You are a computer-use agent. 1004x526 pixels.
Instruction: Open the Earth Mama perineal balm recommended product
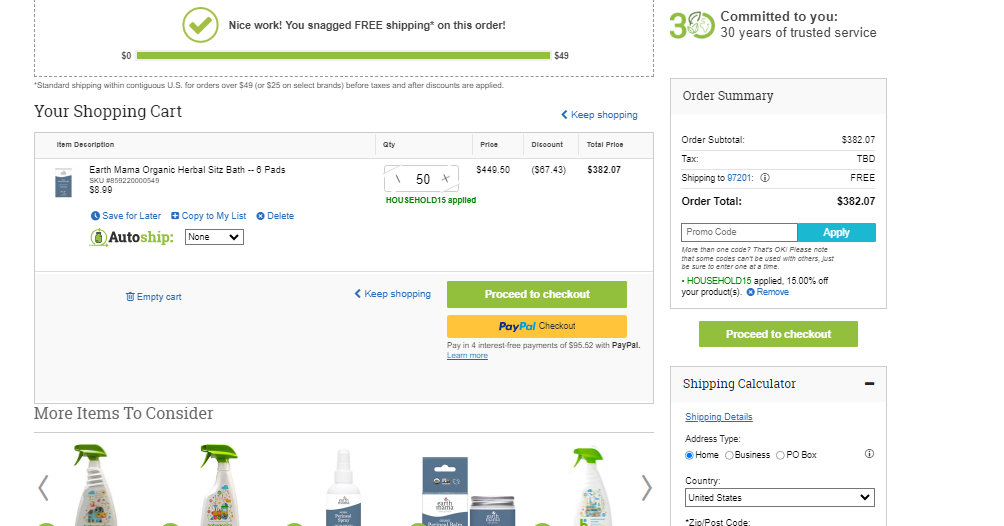[469, 491]
